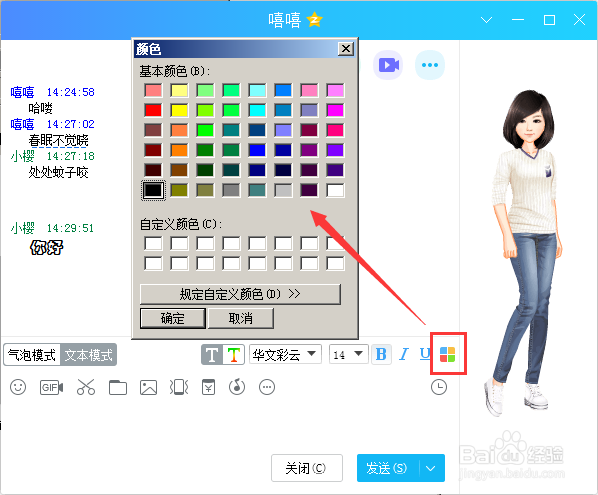Click the girl avatar QQ show image
The height and width of the screenshot is (495, 598).
click(x=524, y=252)
